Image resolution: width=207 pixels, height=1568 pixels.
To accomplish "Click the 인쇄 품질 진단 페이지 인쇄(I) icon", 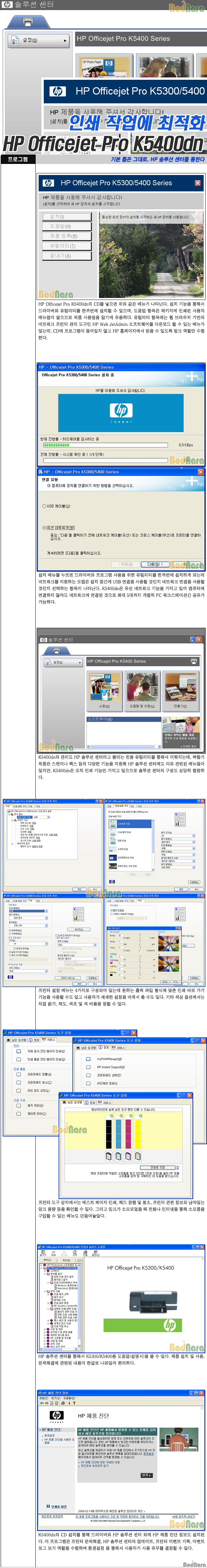I will pyautogui.click(x=19, y=1059).
